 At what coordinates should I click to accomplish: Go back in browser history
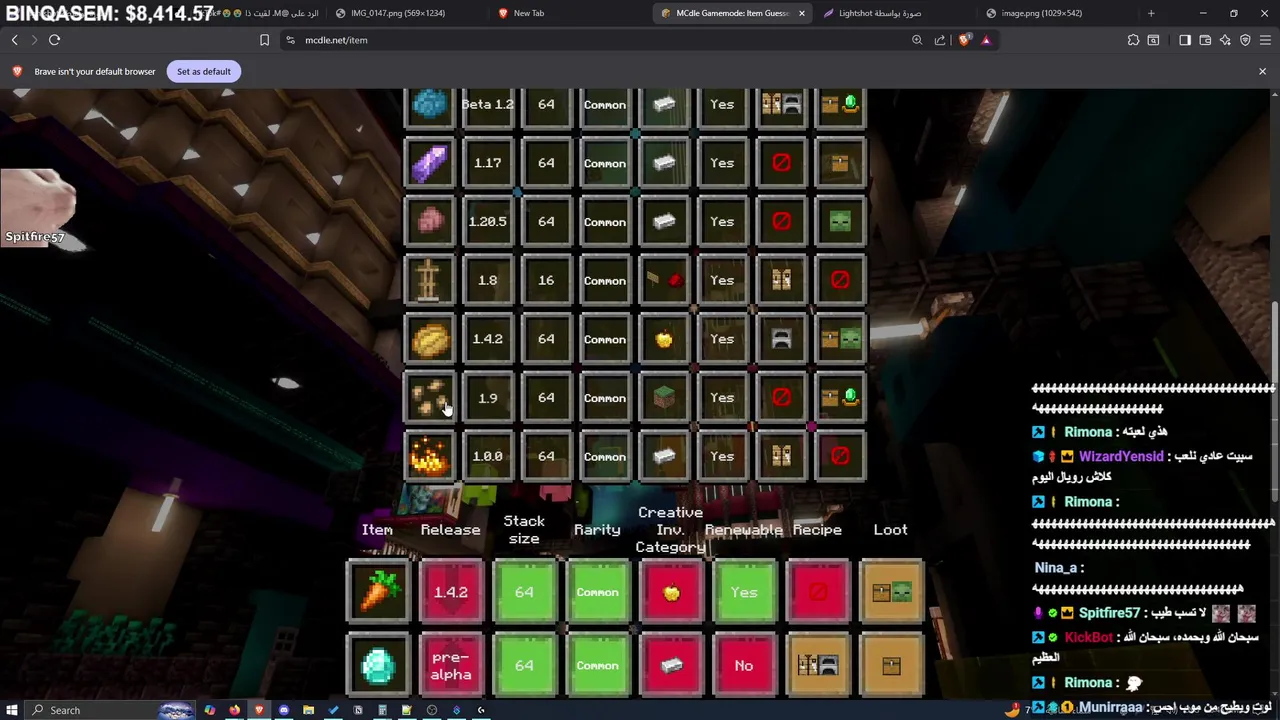coord(15,40)
